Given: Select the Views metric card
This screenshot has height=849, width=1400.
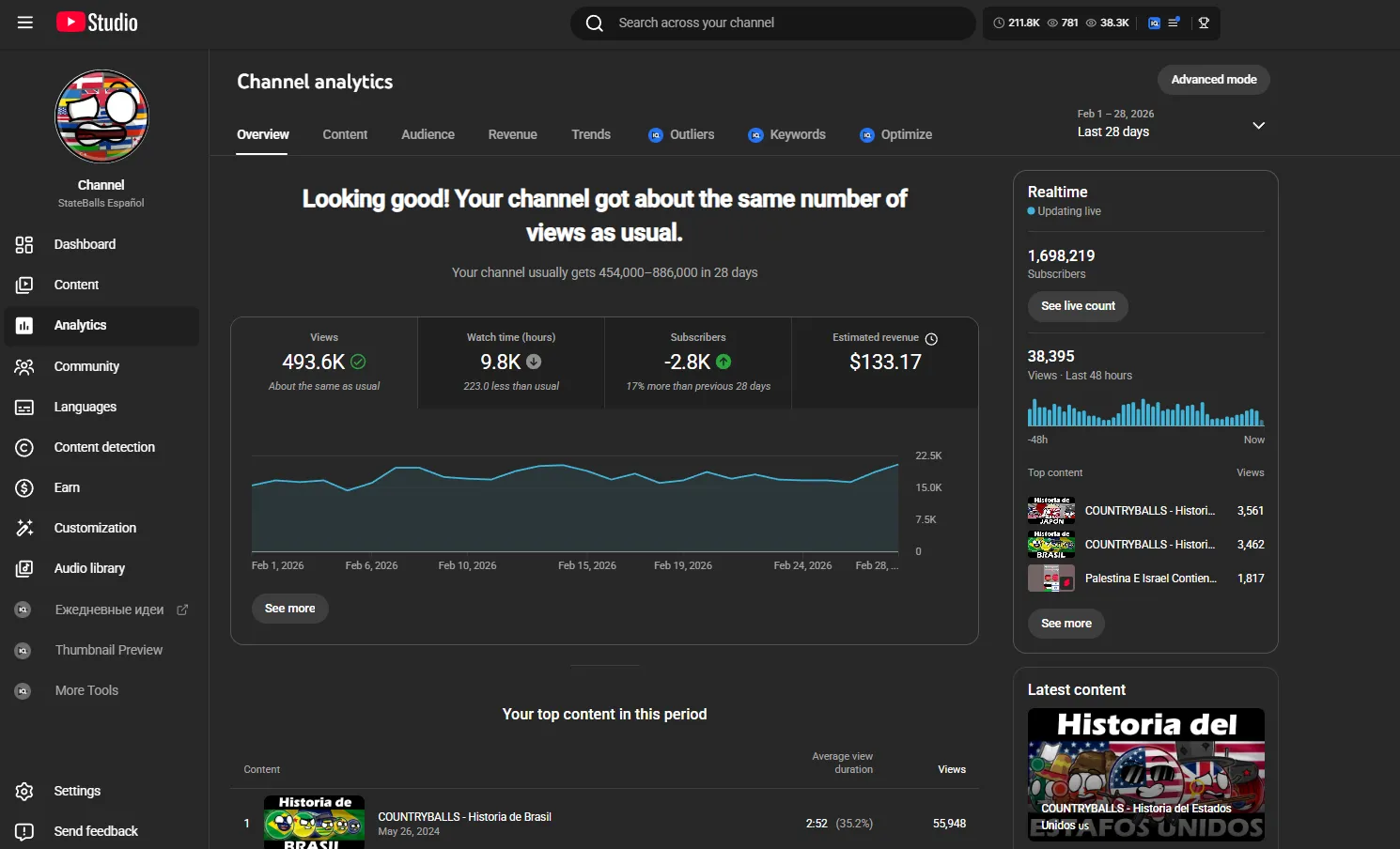Looking at the screenshot, I should click(x=324, y=363).
